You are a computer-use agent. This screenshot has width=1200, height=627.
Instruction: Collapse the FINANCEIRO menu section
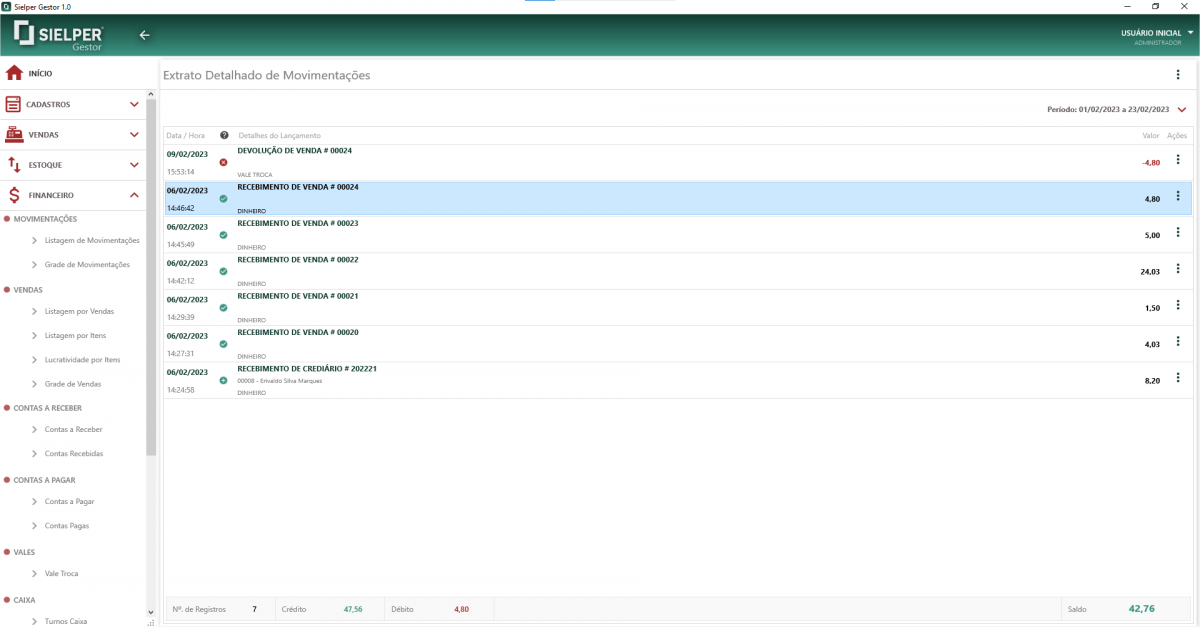pos(134,195)
